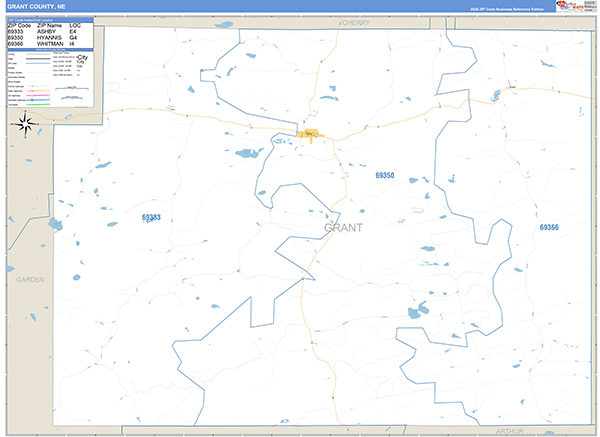This screenshot has width=600, height=437.
Task: Click the 69350 ZIP label on map
Action: (x=385, y=176)
